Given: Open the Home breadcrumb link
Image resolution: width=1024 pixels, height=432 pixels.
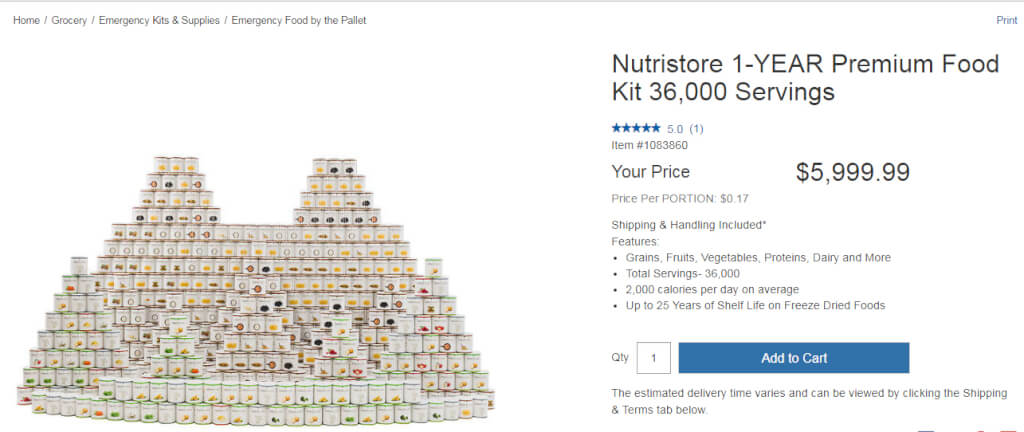Looking at the screenshot, I should [26, 20].
